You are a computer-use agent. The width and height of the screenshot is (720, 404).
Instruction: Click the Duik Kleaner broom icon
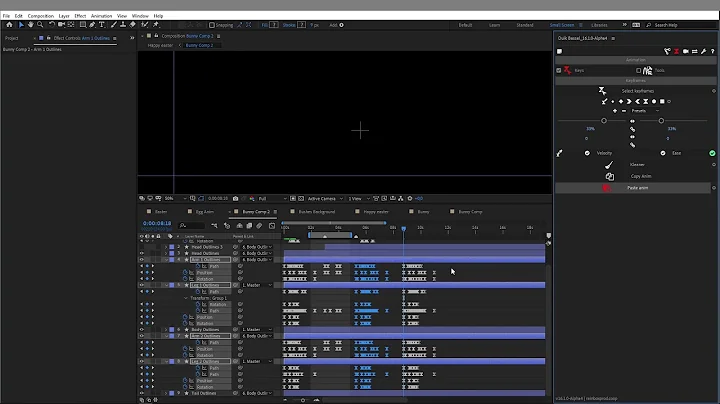tap(609, 165)
